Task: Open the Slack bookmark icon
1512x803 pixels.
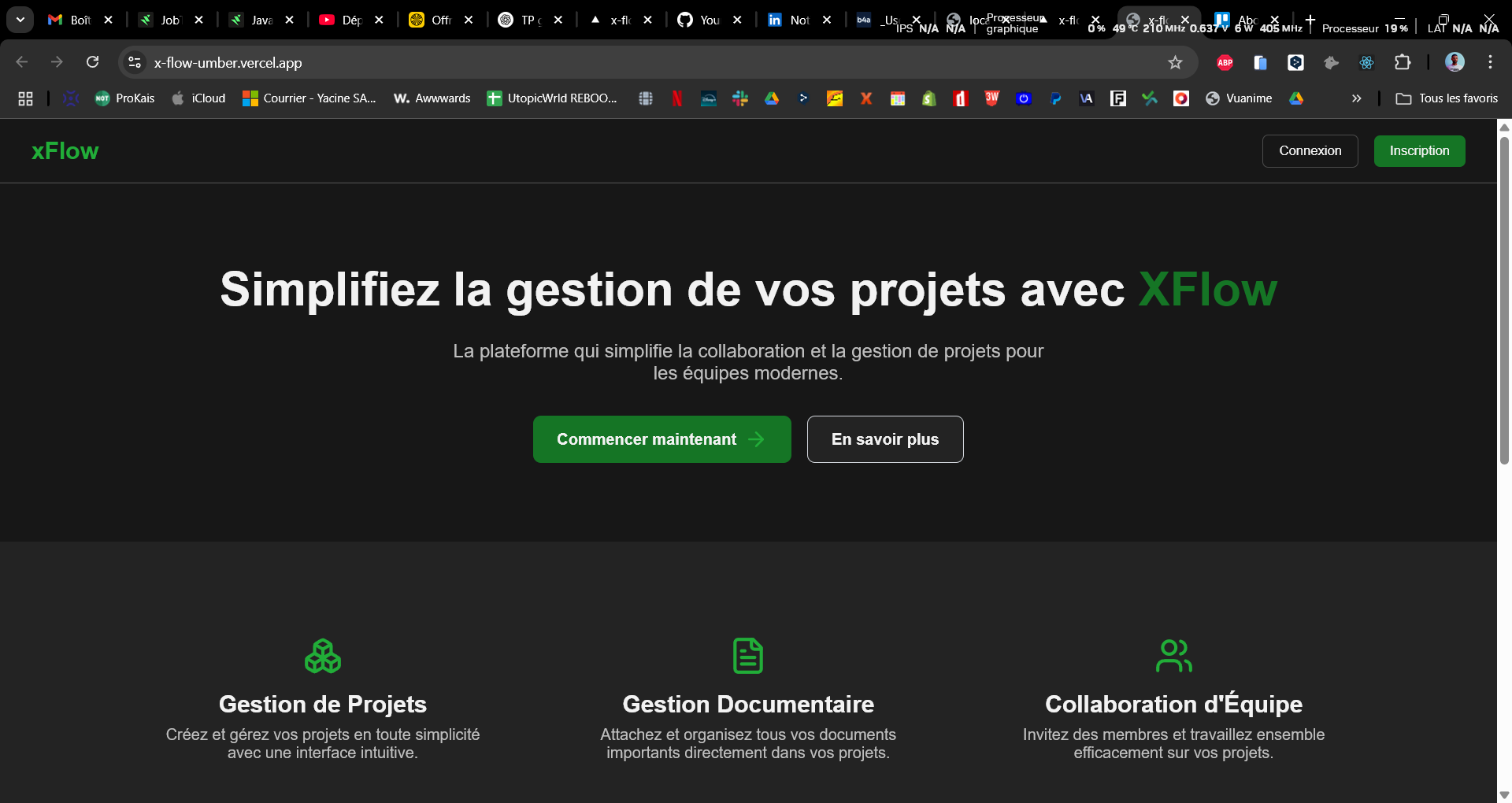Action: pos(740,98)
